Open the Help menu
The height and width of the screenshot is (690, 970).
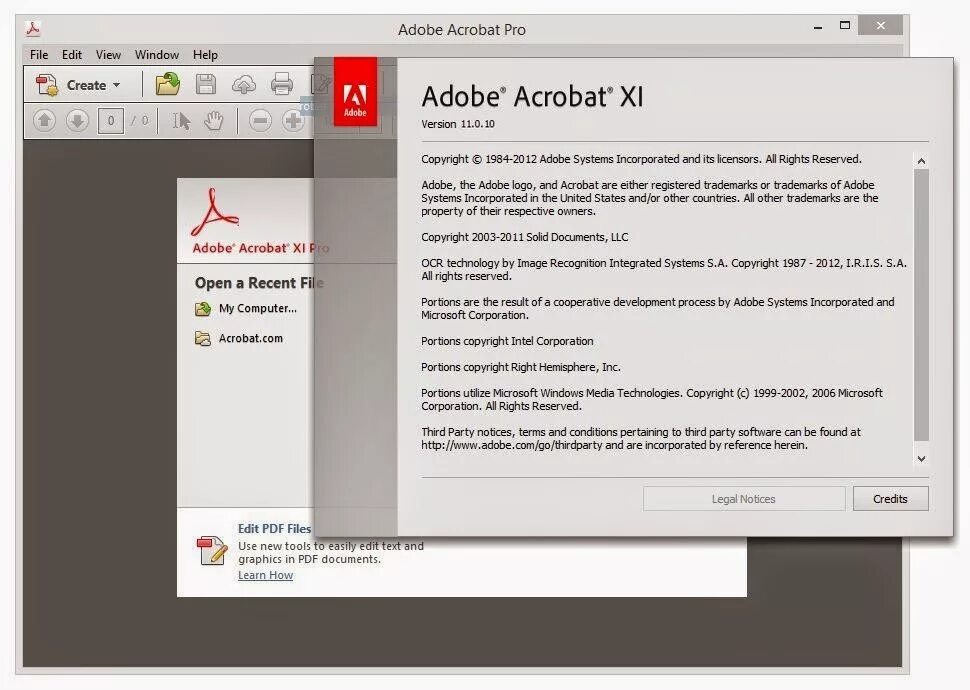(205, 54)
